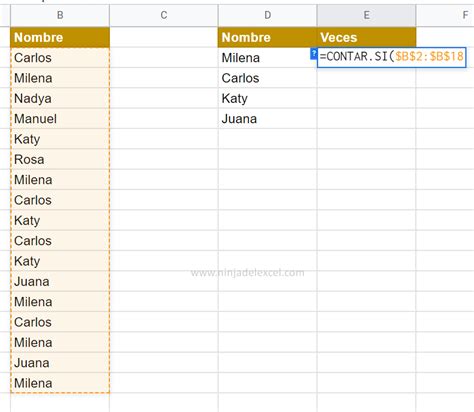Click the CONTAR.SI formula input cell
Screen dimensions: 474x412
[x=391, y=57]
